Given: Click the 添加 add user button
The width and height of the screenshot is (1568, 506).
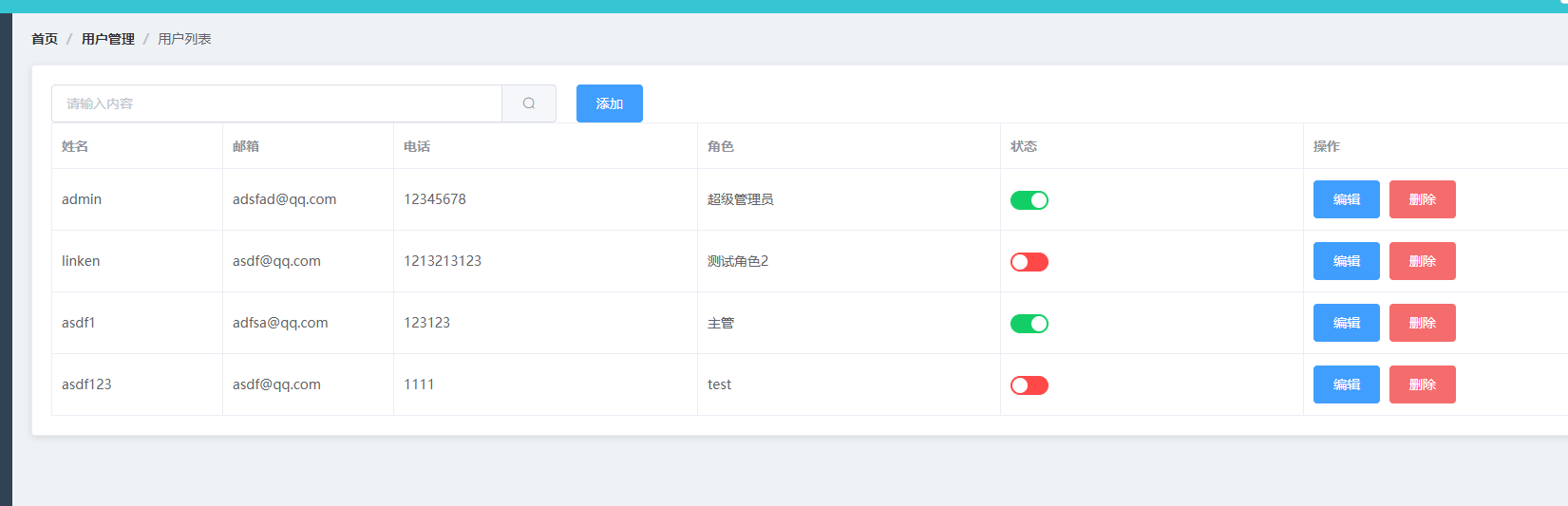Looking at the screenshot, I should click(x=610, y=103).
